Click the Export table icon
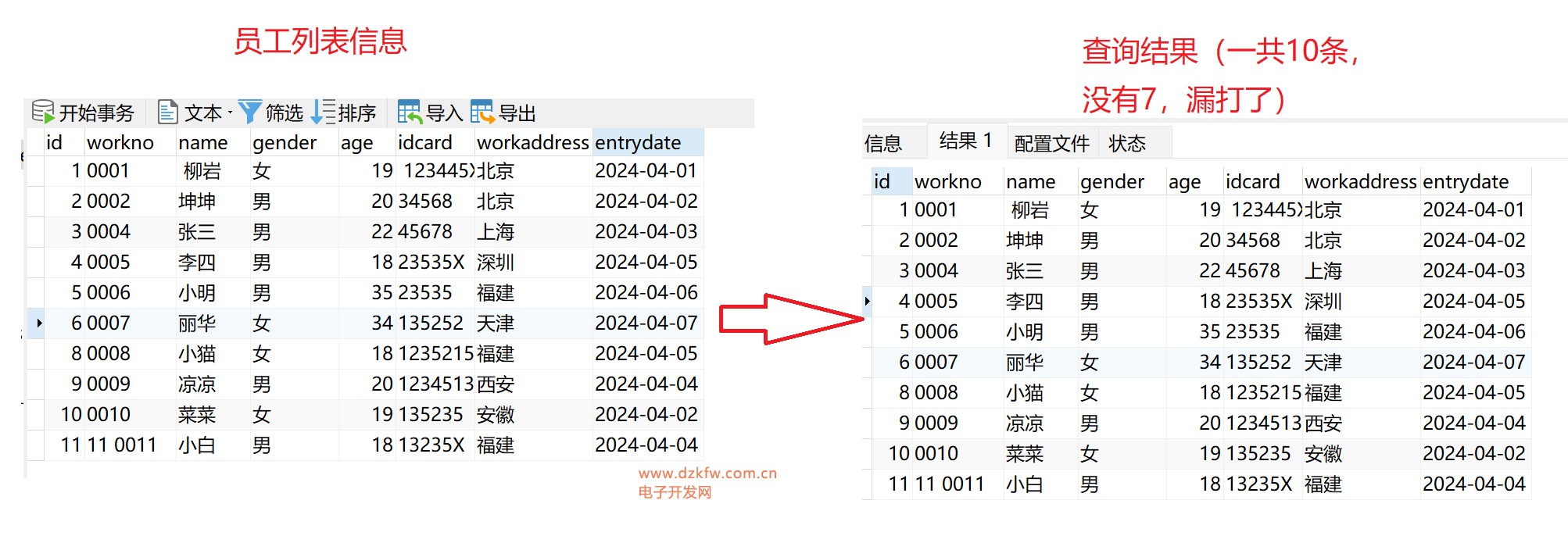 [482, 113]
